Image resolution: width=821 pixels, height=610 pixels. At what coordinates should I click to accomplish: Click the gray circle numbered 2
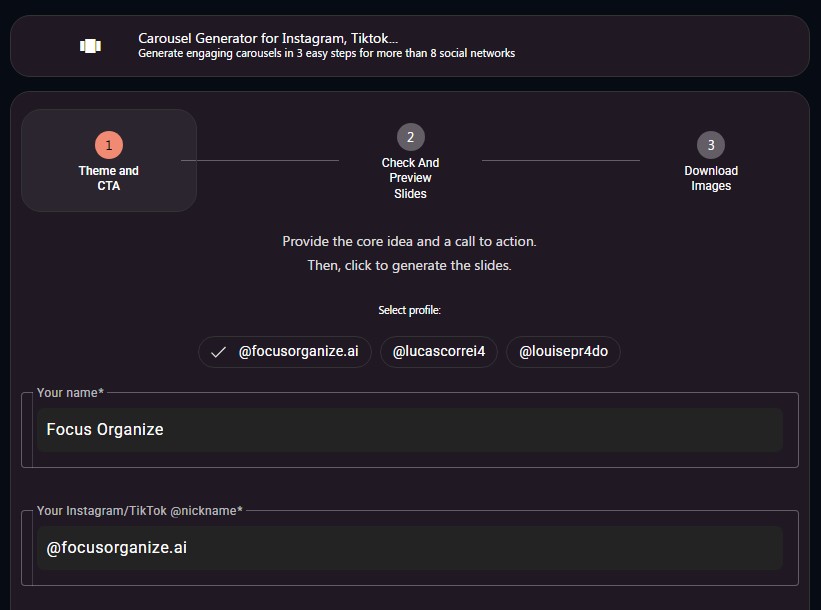[410, 136]
